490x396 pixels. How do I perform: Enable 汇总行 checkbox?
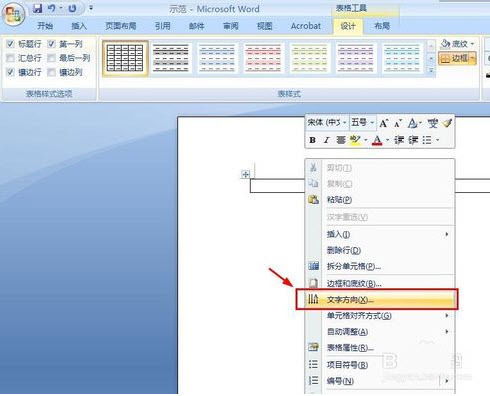tap(11, 58)
